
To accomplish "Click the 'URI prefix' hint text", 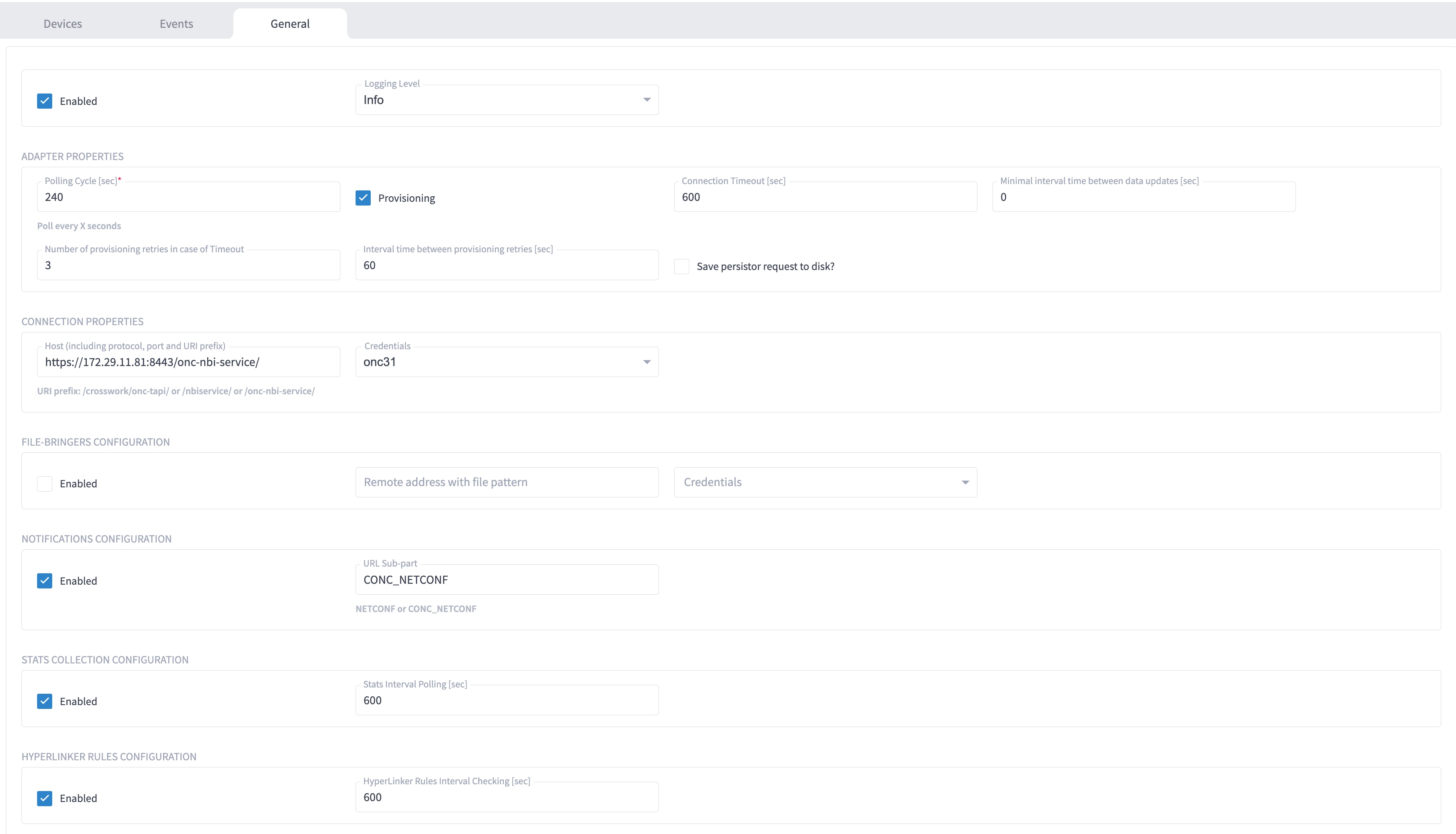I will (x=176, y=391).
